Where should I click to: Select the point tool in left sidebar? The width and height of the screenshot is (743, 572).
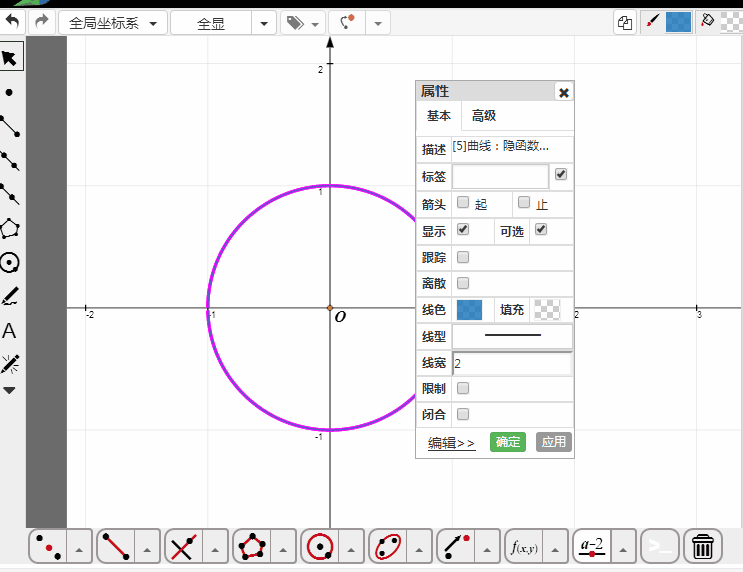9,92
